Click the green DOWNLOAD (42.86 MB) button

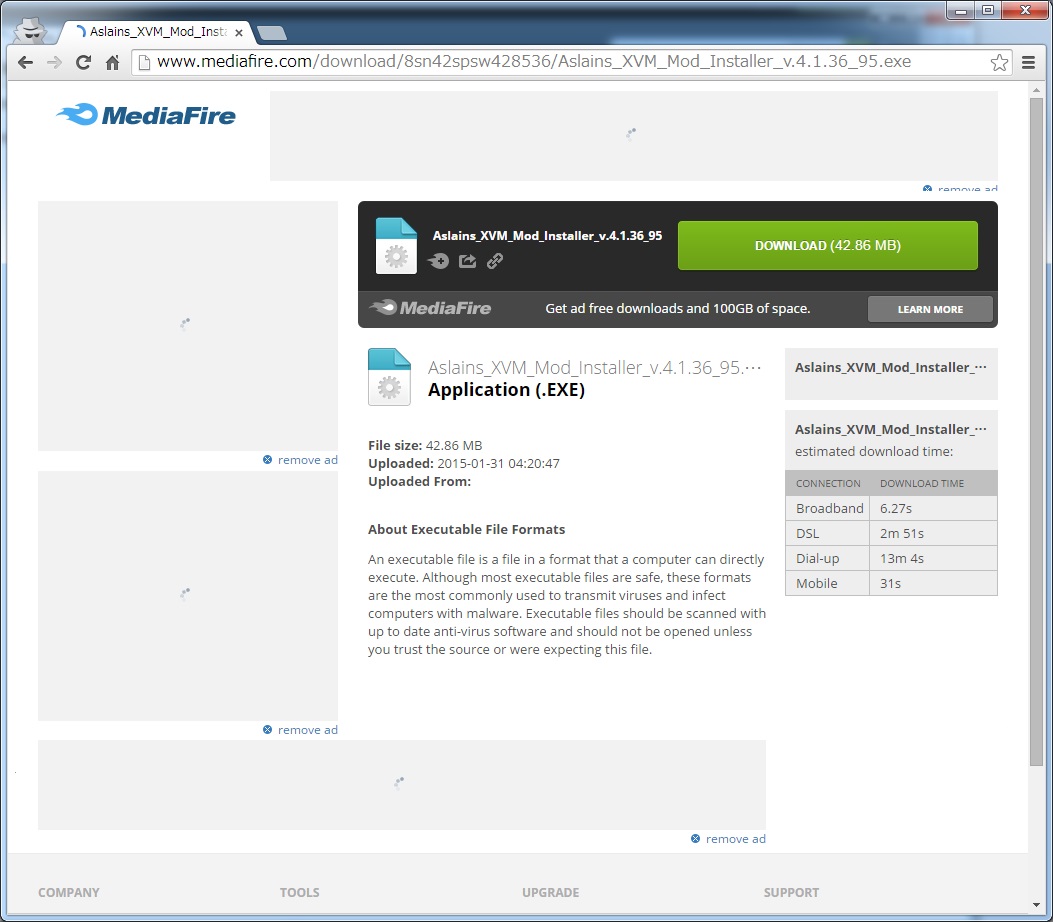point(827,246)
